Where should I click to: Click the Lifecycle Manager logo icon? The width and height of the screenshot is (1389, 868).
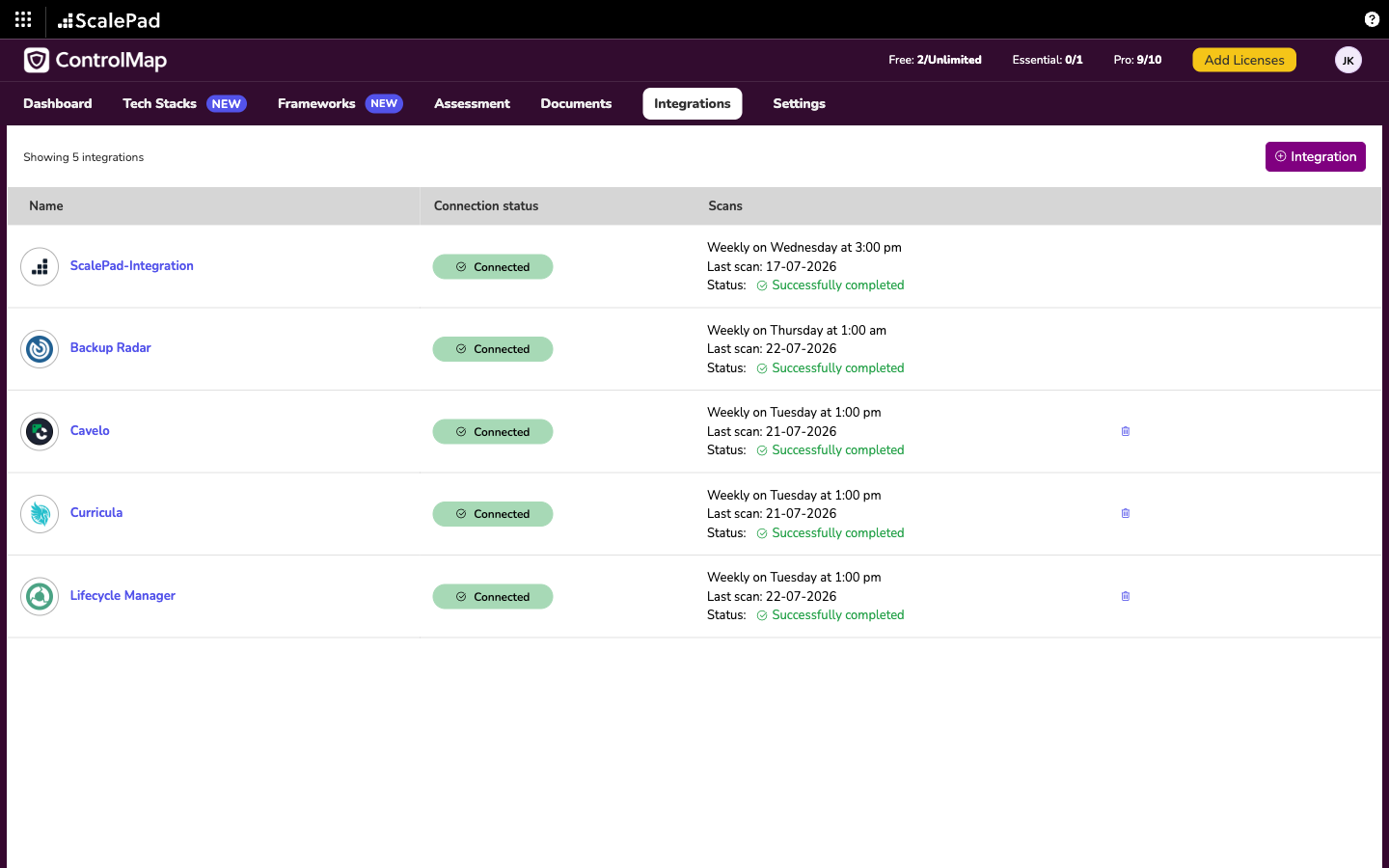coord(40,596)
